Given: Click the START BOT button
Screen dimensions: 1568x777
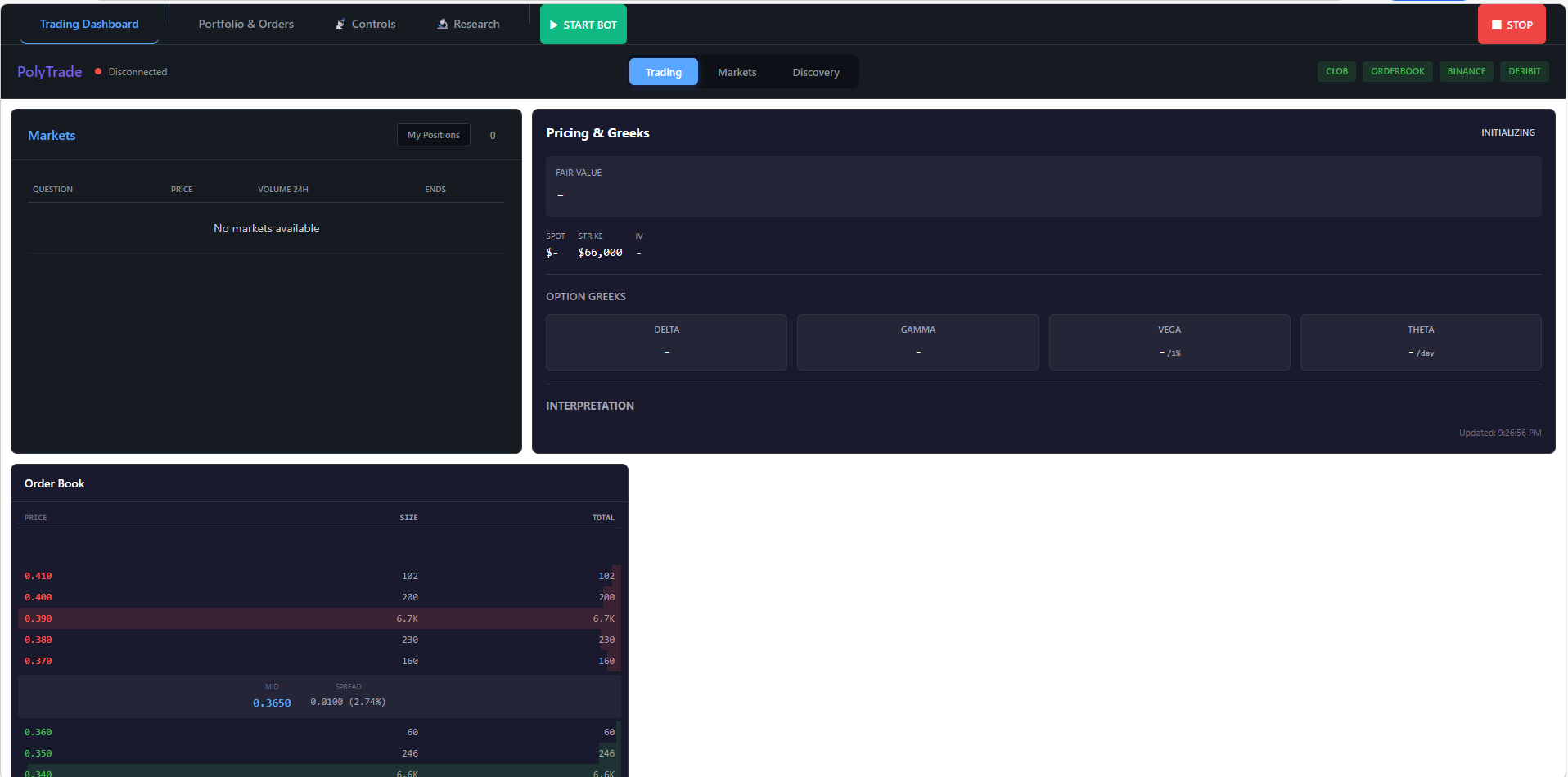Looking at the screenshot, I should click(x=583, y=25).
